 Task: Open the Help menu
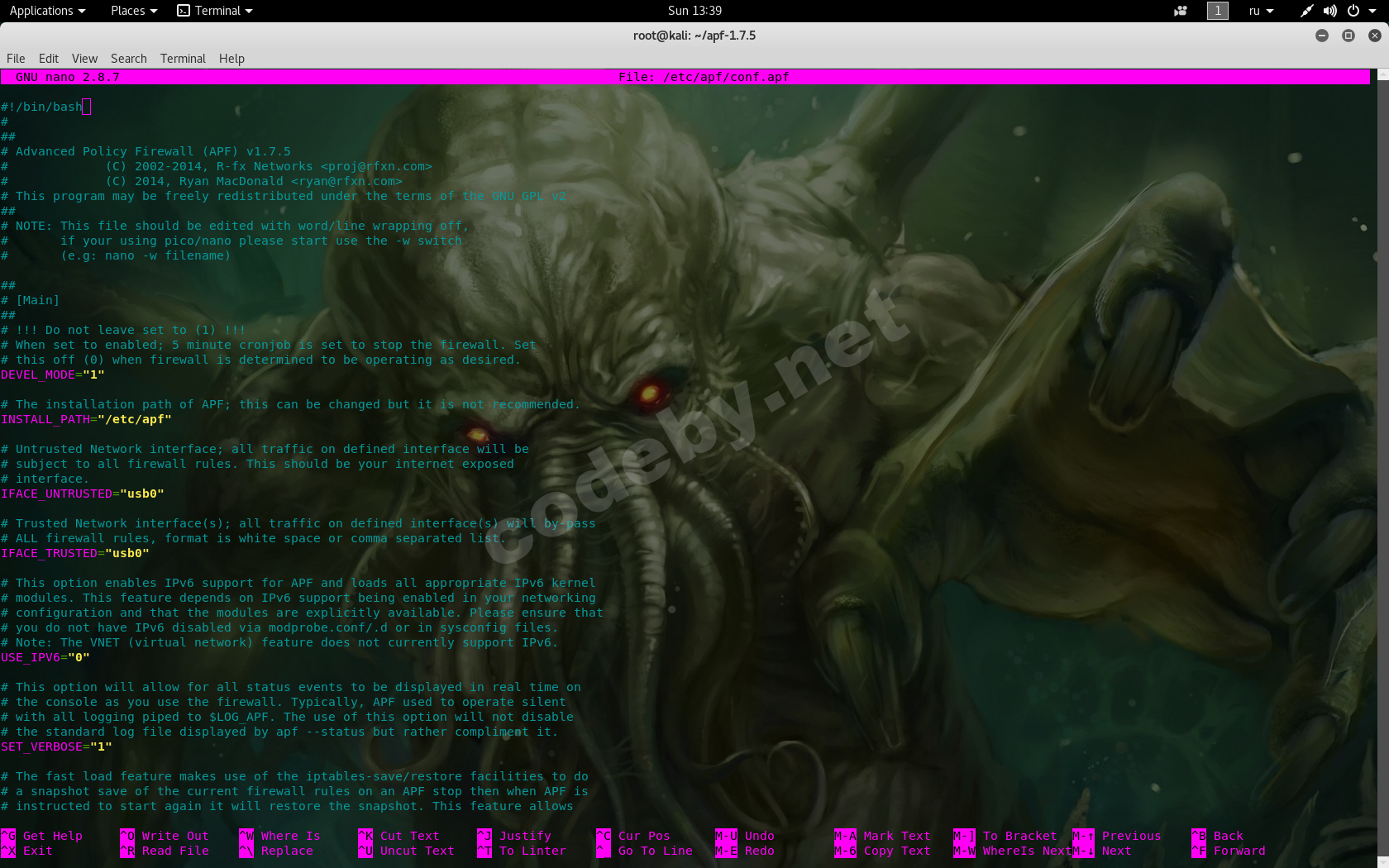pyautogui.click(x=231, y=59)
